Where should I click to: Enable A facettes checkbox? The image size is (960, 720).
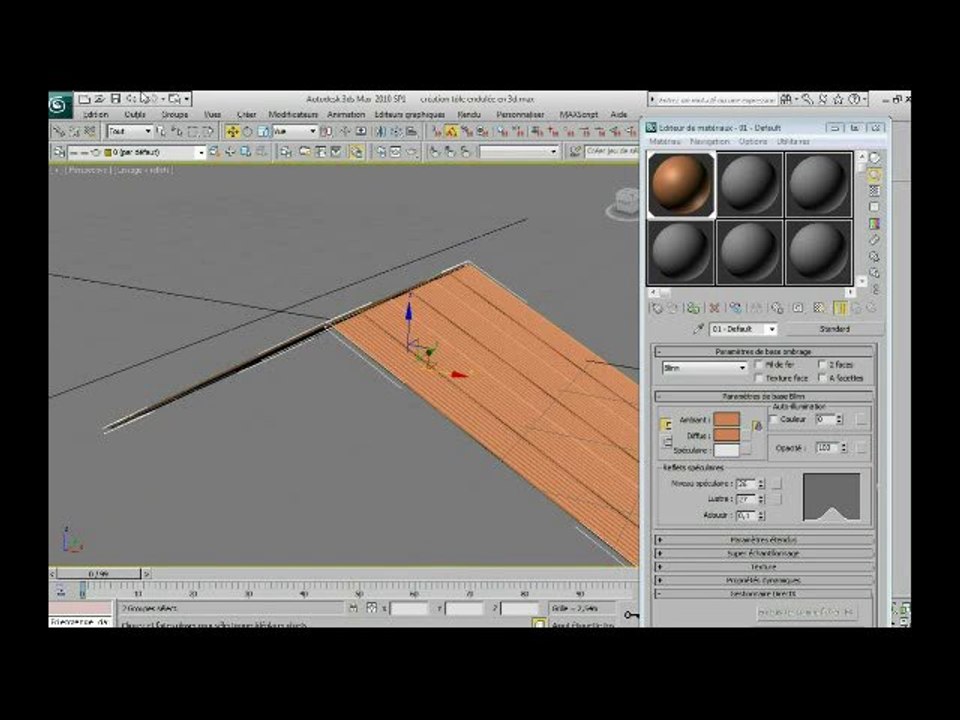tap(822, 378)
